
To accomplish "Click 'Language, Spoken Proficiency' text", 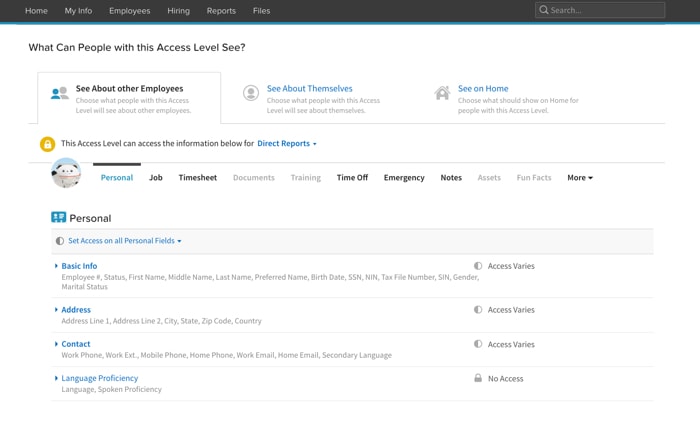I will pos(112,389).
